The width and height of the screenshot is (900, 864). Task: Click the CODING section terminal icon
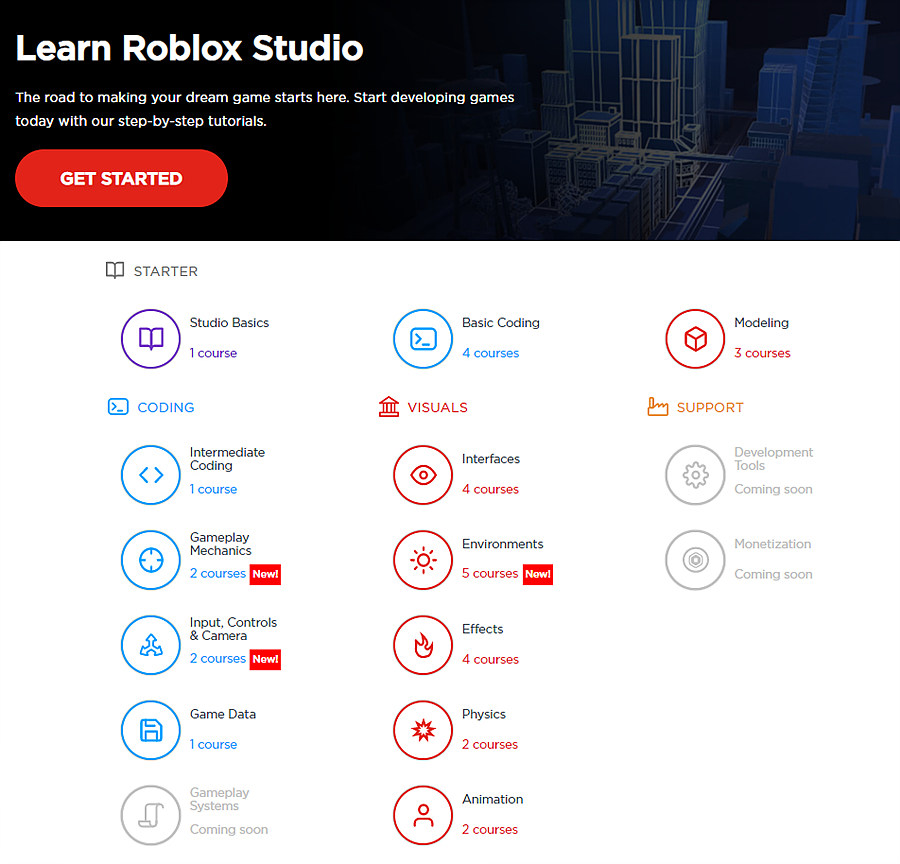[x=118, y=406]
